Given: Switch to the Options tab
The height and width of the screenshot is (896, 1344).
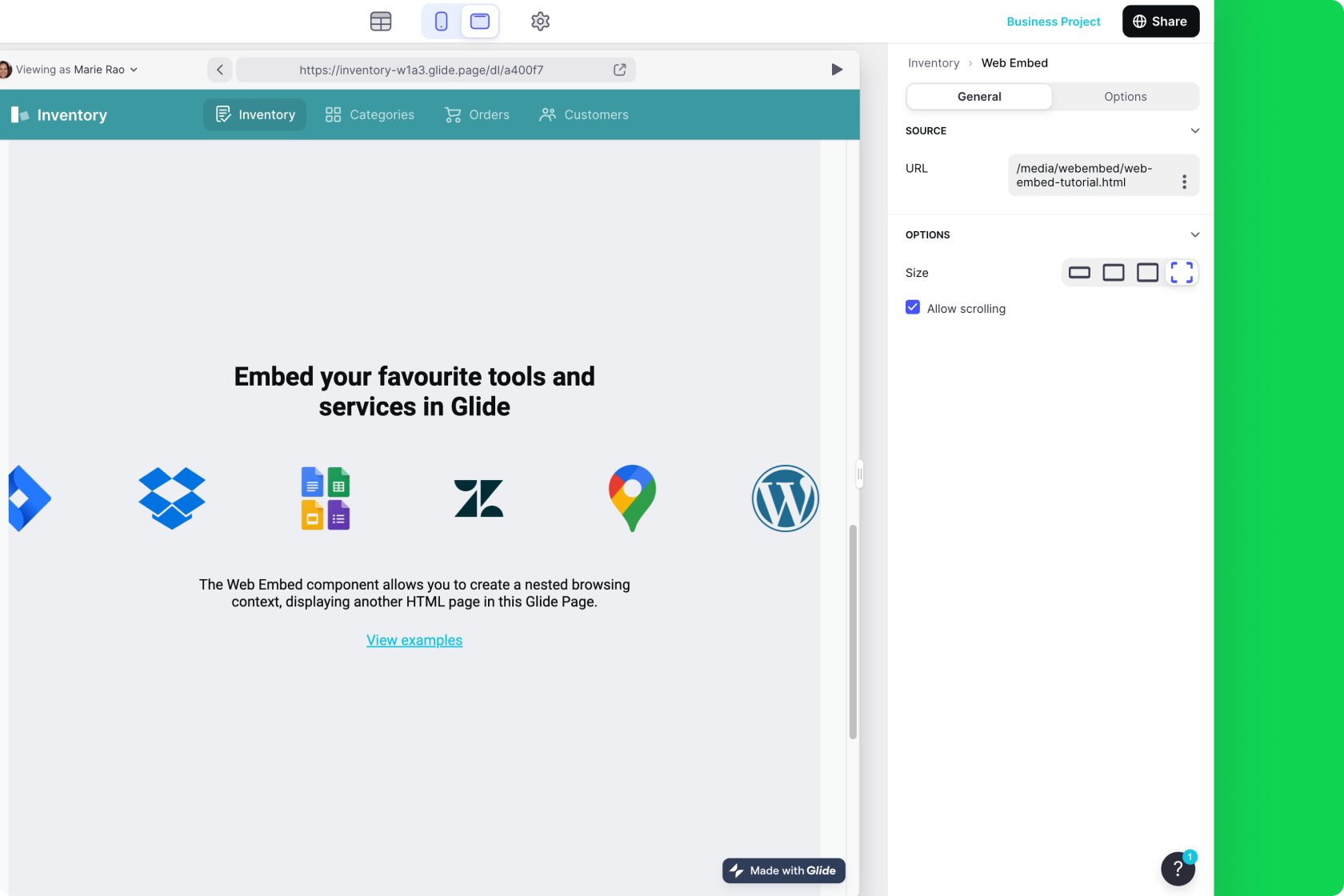Looking at the screenshot, I should pyautogui.click(x=1125, y=96).
